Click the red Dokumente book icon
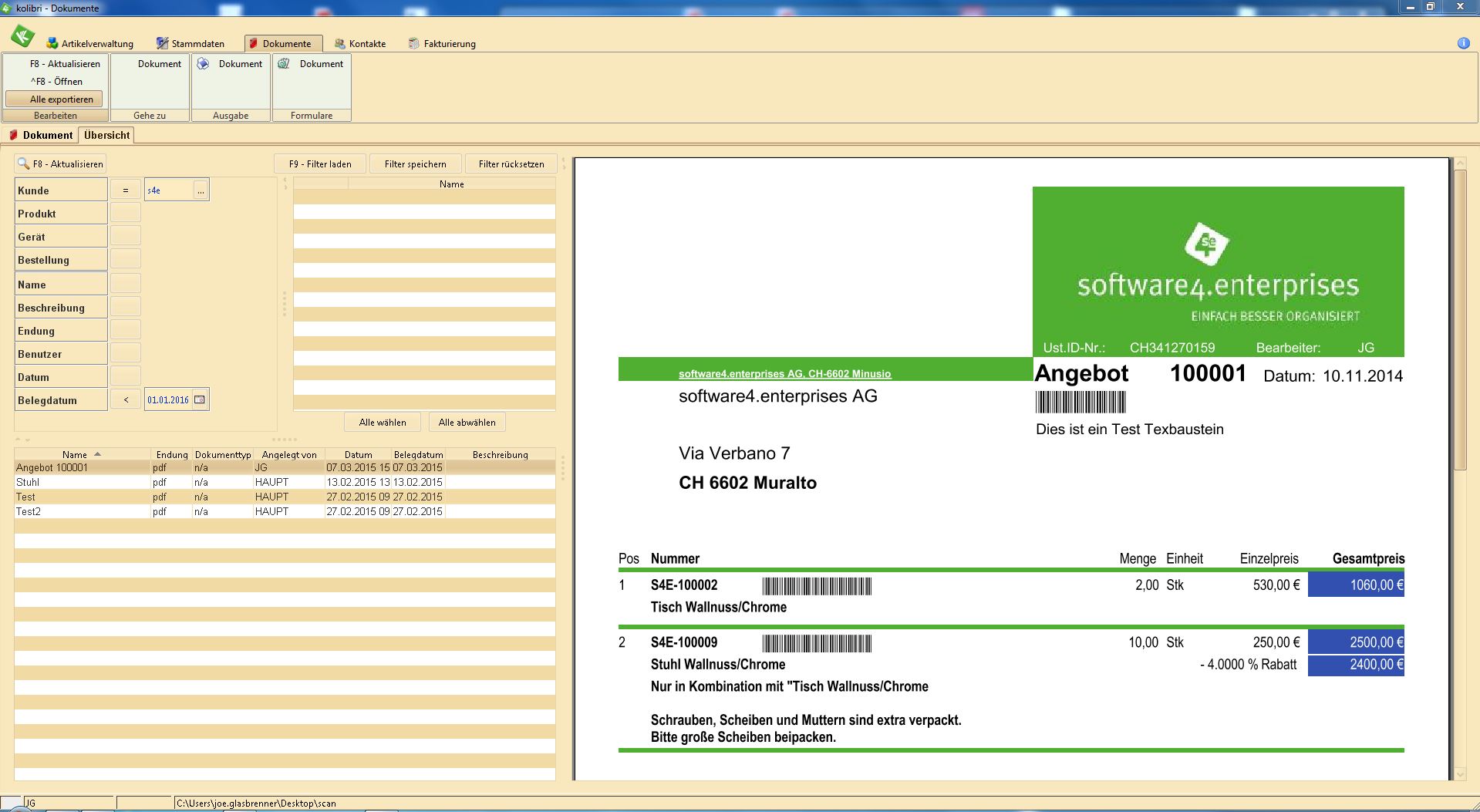This screenshot has width=1480, height=812. click(253, 44)
